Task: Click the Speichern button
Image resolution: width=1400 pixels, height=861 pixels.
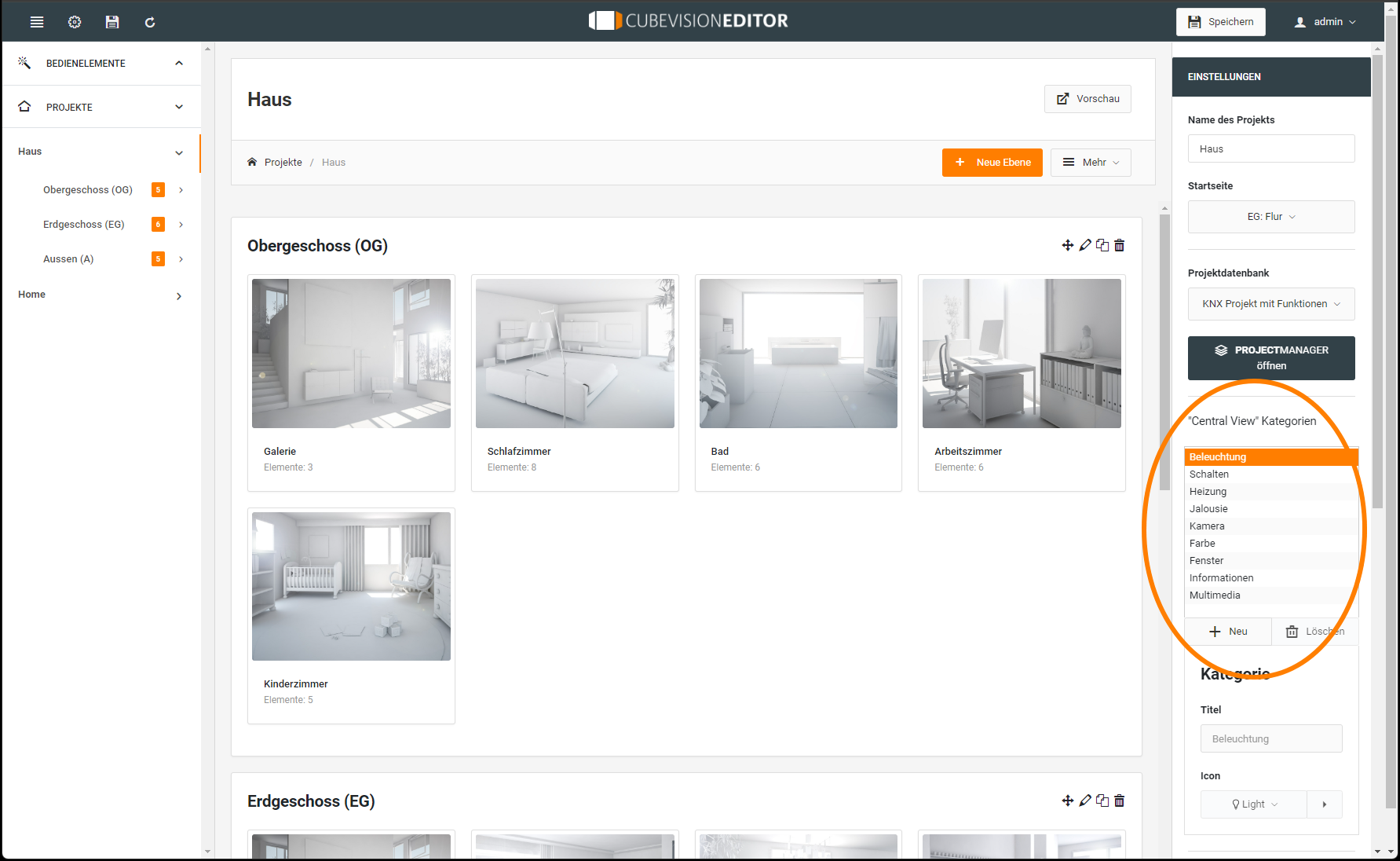Action: pyautogui.click(x=1220, y=22)
